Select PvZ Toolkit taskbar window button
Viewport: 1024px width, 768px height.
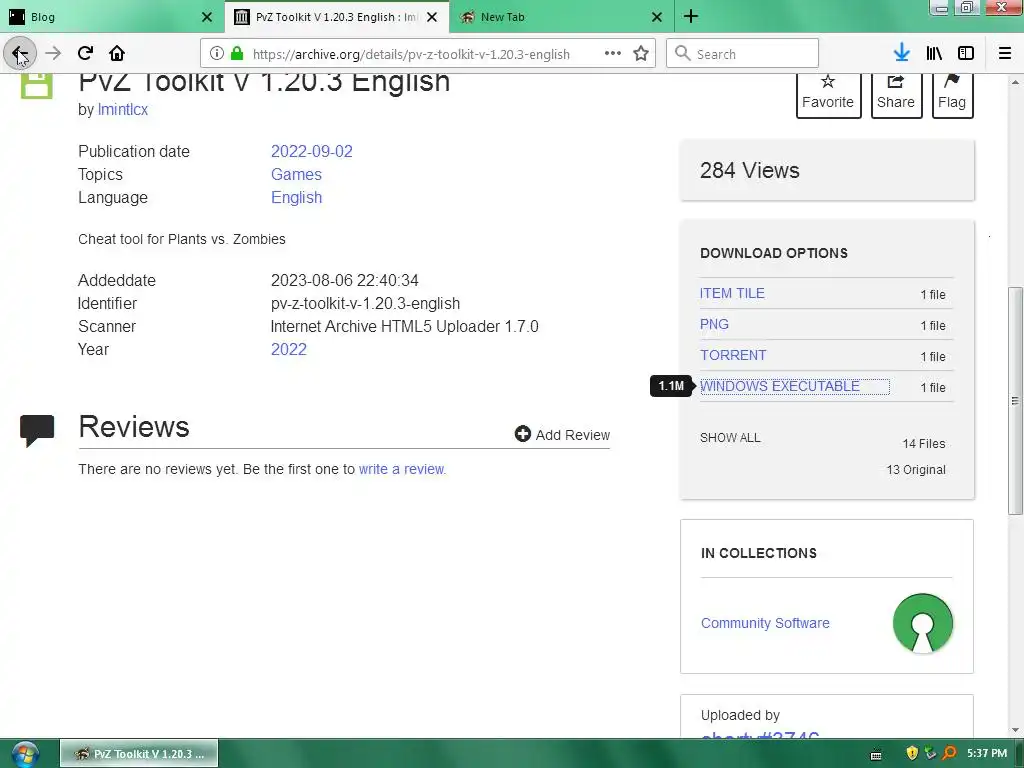click(139, 754)
